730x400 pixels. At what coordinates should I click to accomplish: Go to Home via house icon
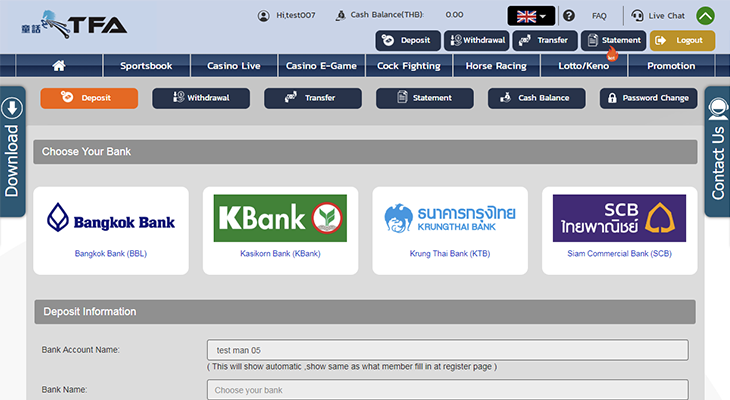[59, 66]
